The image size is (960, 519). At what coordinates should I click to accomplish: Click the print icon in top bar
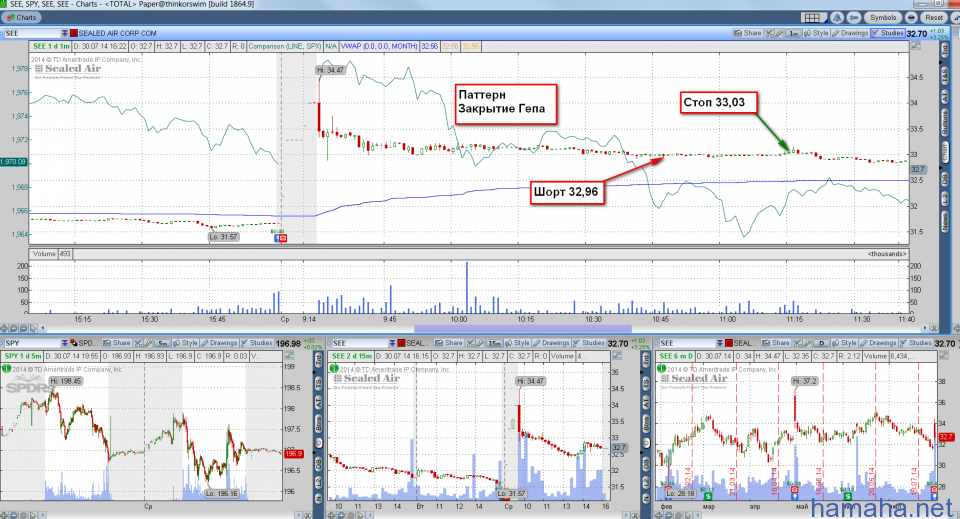(x=911, y=18)
